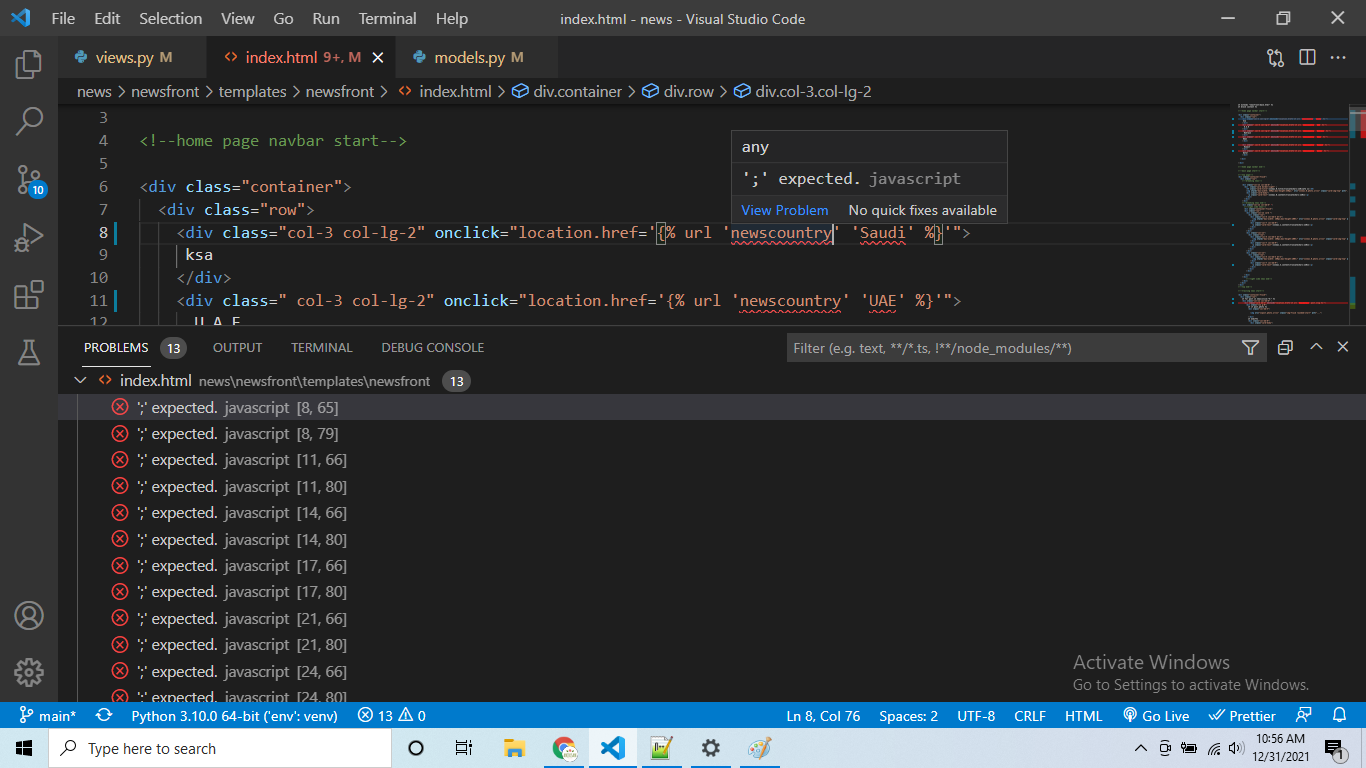Open the Search view icon
The height and width of the screenshot is (768, 1366).
point(29,122)
